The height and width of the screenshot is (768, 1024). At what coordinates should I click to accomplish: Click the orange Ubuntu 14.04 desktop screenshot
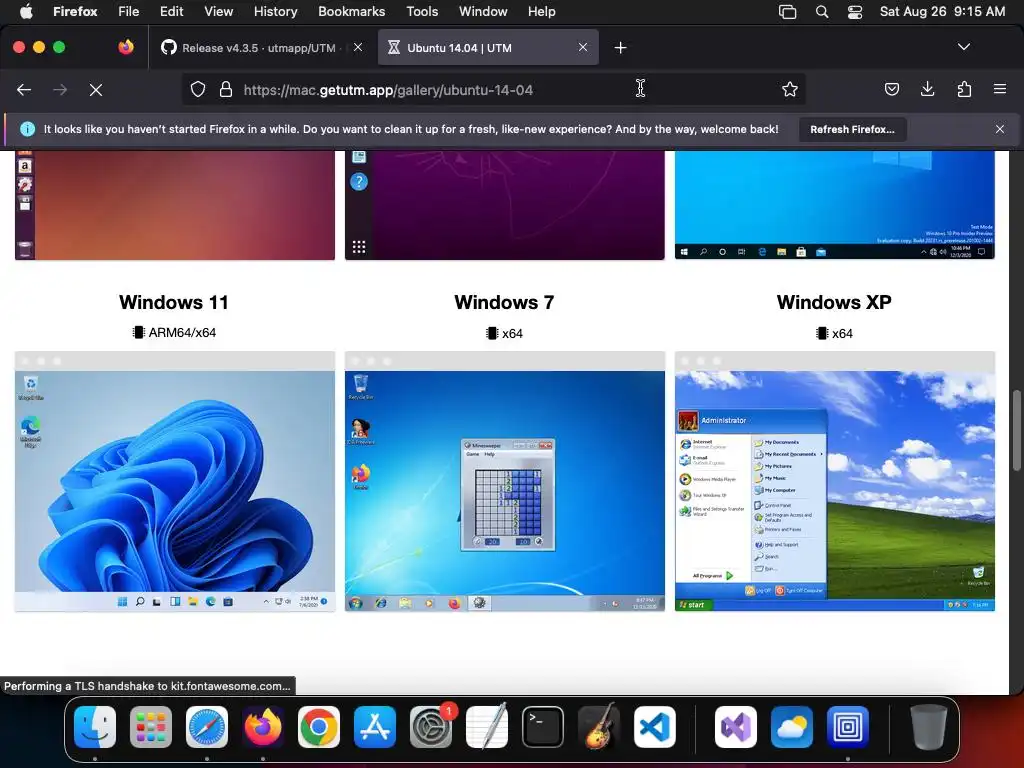pos(175,205)
